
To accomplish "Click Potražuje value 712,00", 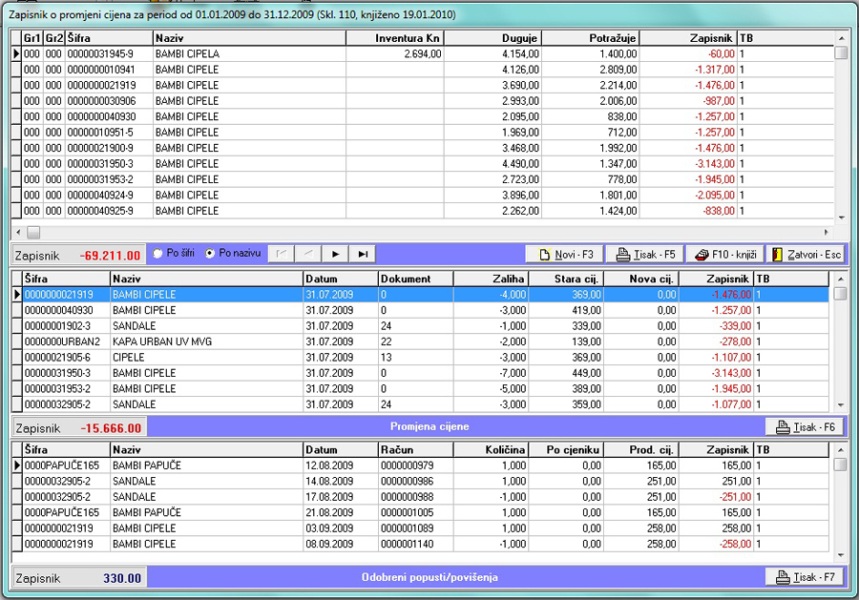I will [x=591, y=133].
